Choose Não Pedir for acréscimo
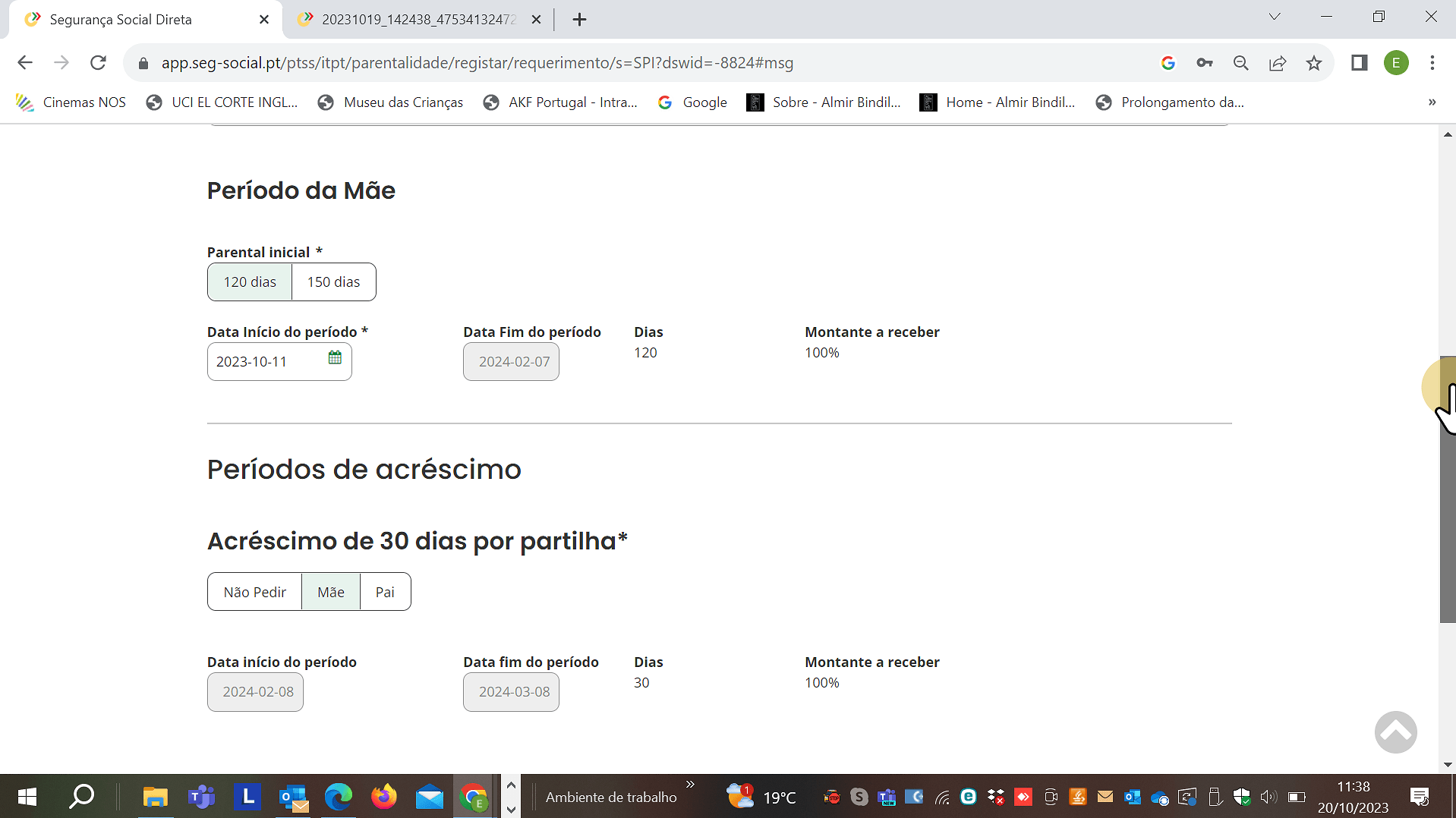The width and height of the screenshot is (1456, 818). click(254, 592)
